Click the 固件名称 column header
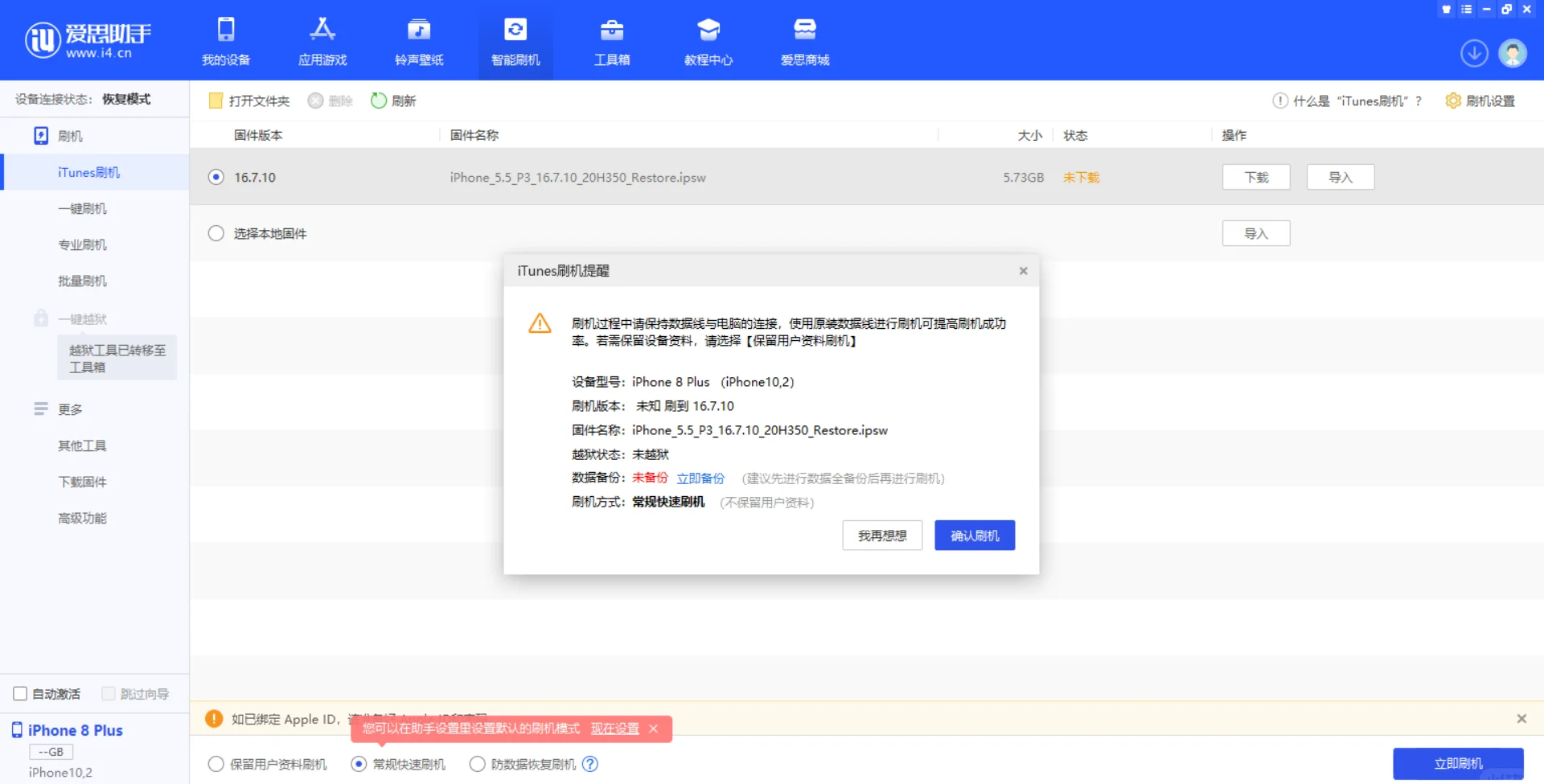 474,135
